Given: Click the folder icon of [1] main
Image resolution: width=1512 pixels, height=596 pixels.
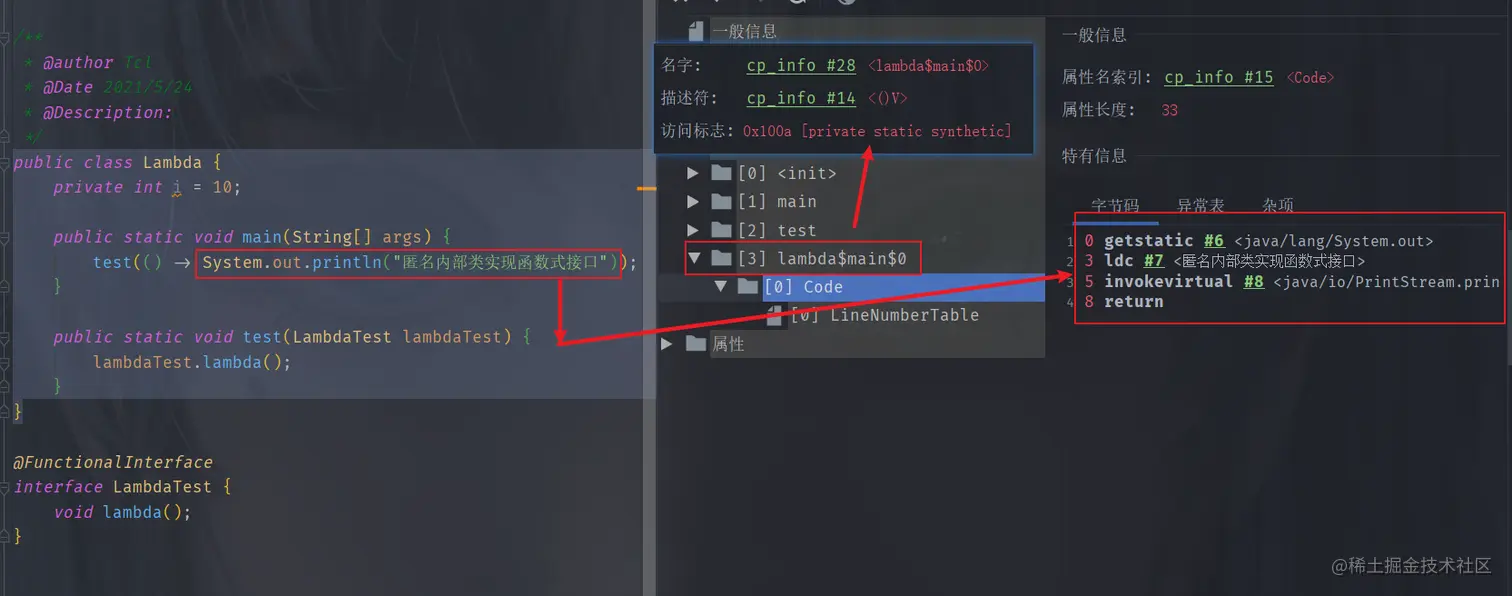Looking at the screenshot, I should 721,202.
